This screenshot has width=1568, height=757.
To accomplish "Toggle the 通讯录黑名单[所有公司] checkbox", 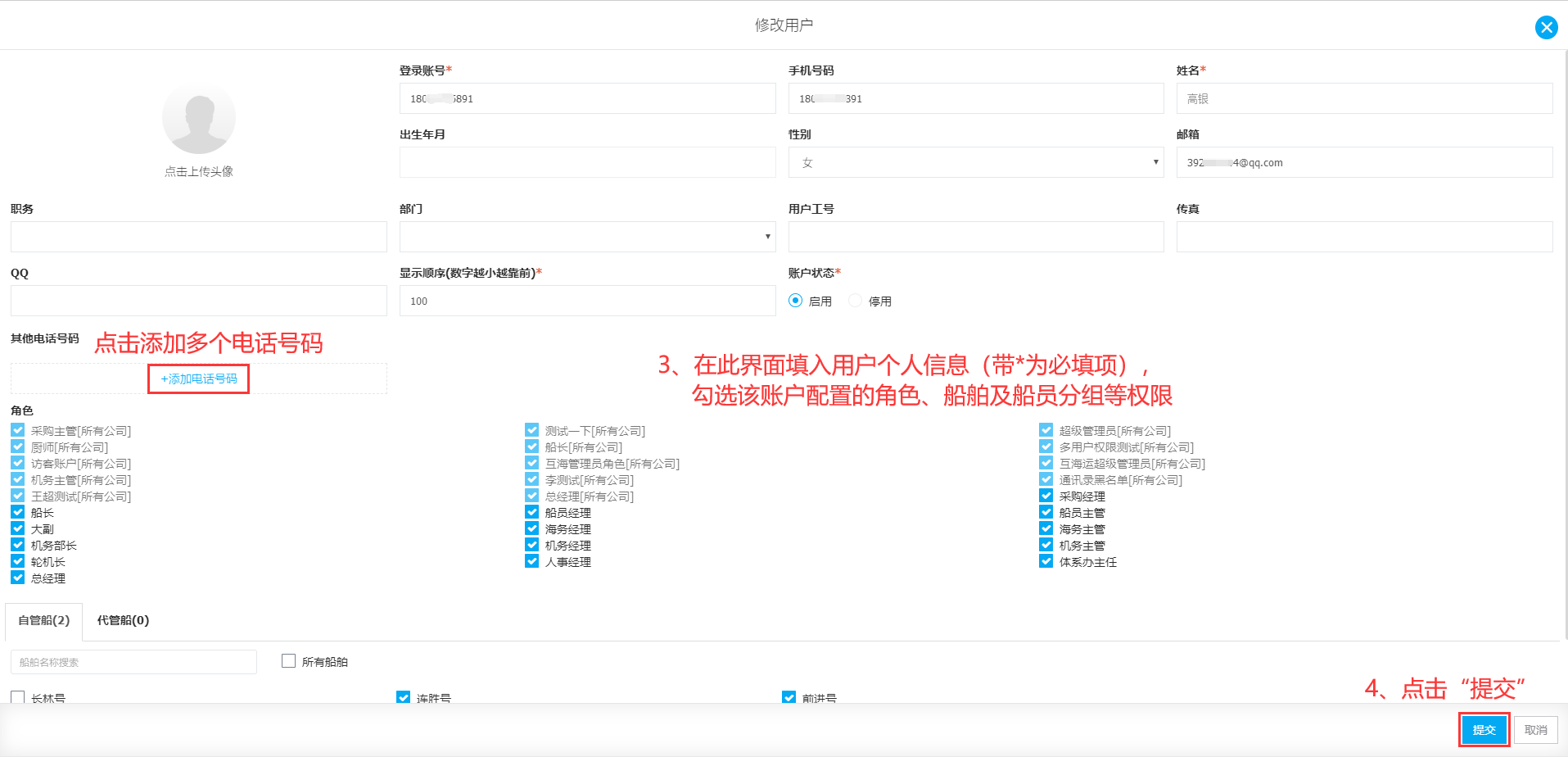I will point(1046,479).
